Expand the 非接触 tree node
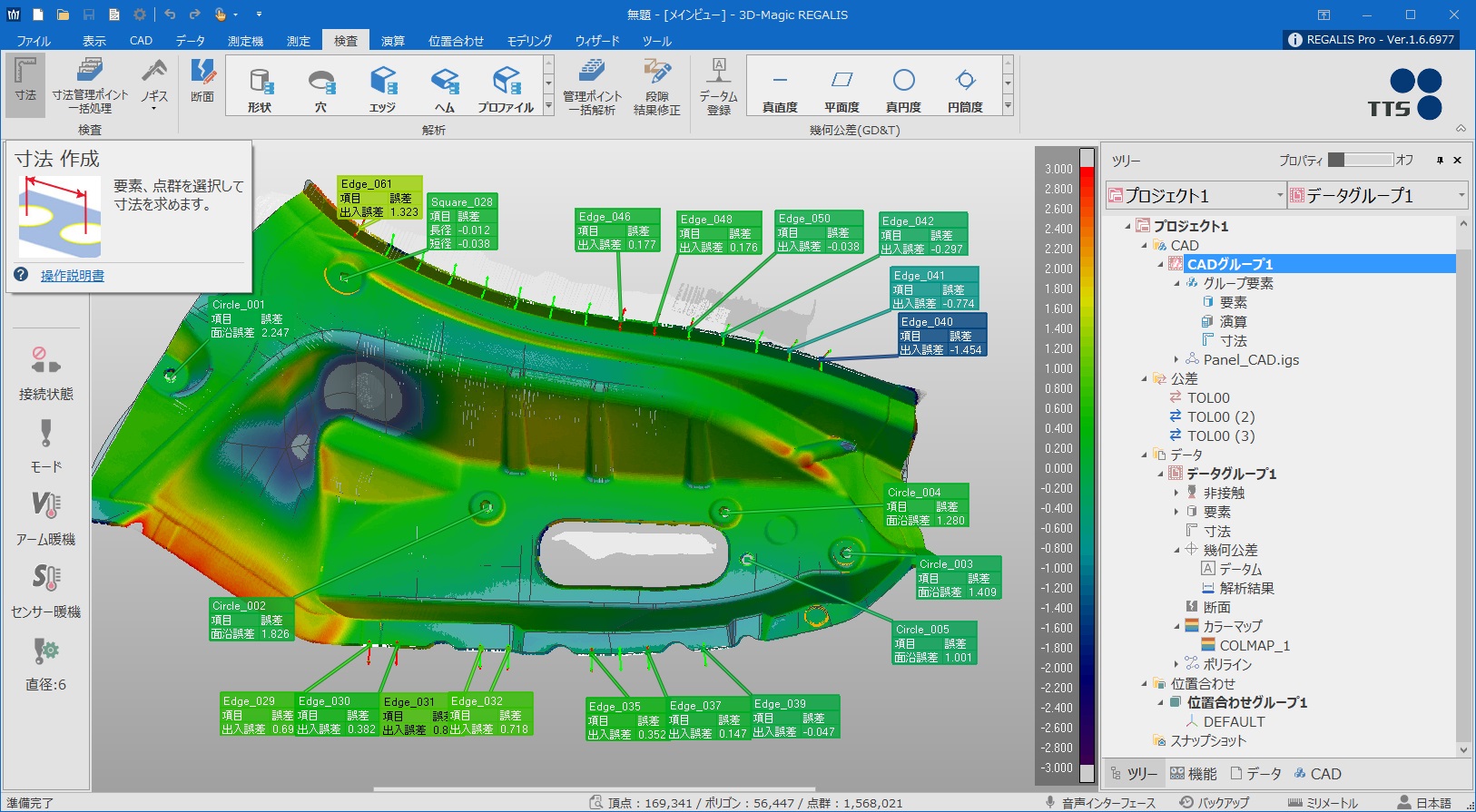Image resolution: width=1476 pixels, height=812 pixels. pos(1176,493)
